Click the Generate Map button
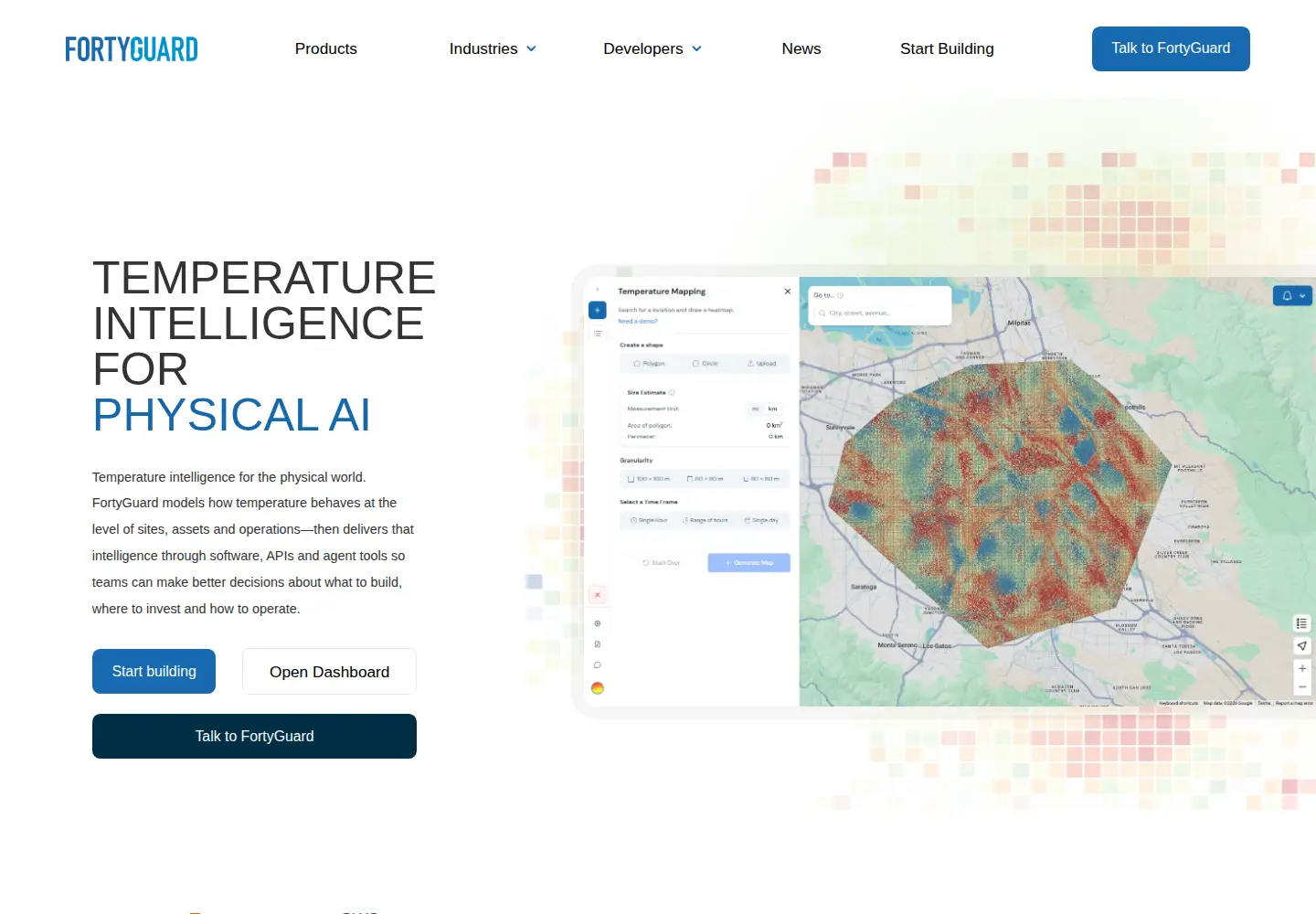 click(x=748, y=563)
